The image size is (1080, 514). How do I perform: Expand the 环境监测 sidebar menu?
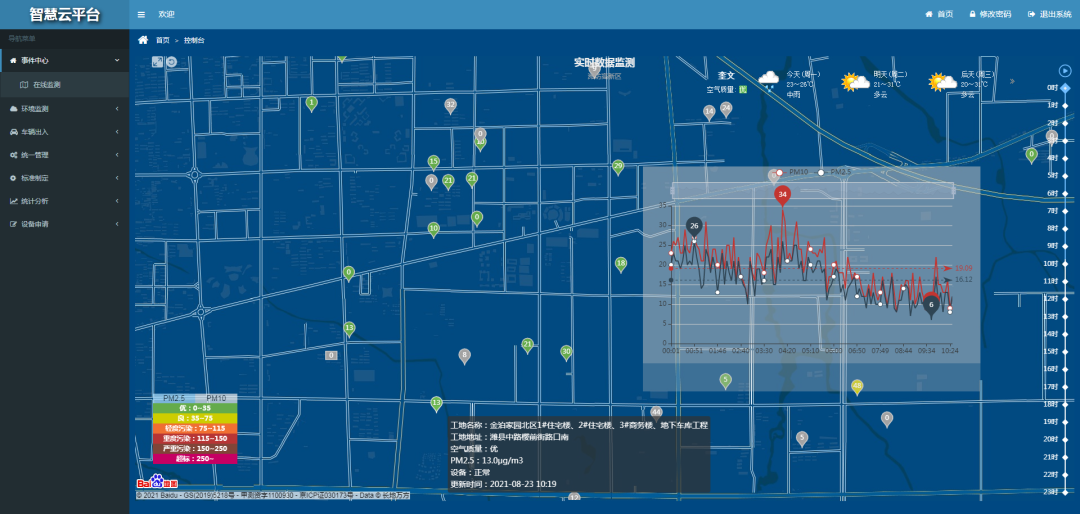pyautogui.click(x=64, y=108)
